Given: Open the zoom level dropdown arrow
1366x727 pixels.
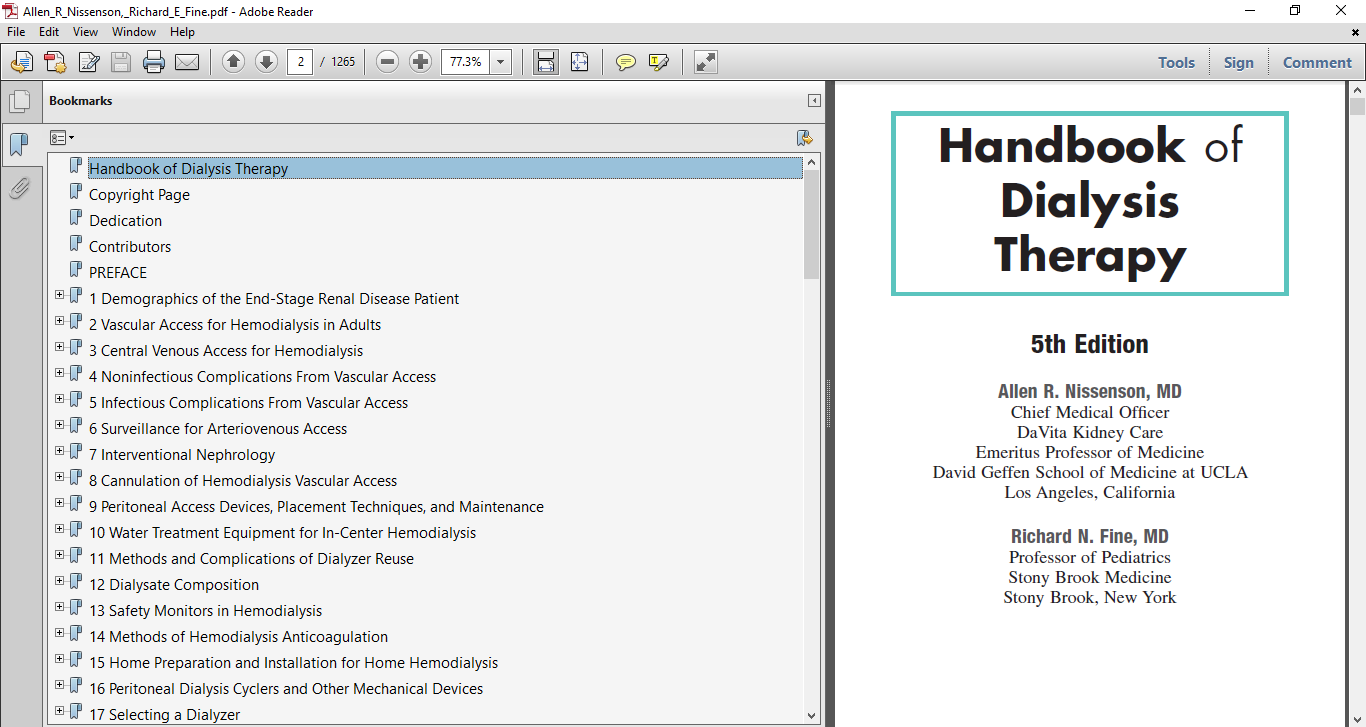Looking at the screenshot, I should (x=501, y=62).
